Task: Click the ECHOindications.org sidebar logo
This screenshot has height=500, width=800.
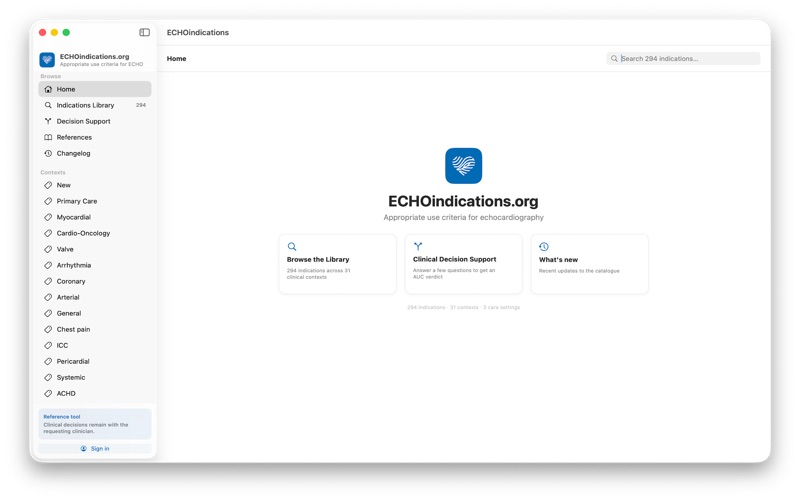Action: tap(47, 60)
